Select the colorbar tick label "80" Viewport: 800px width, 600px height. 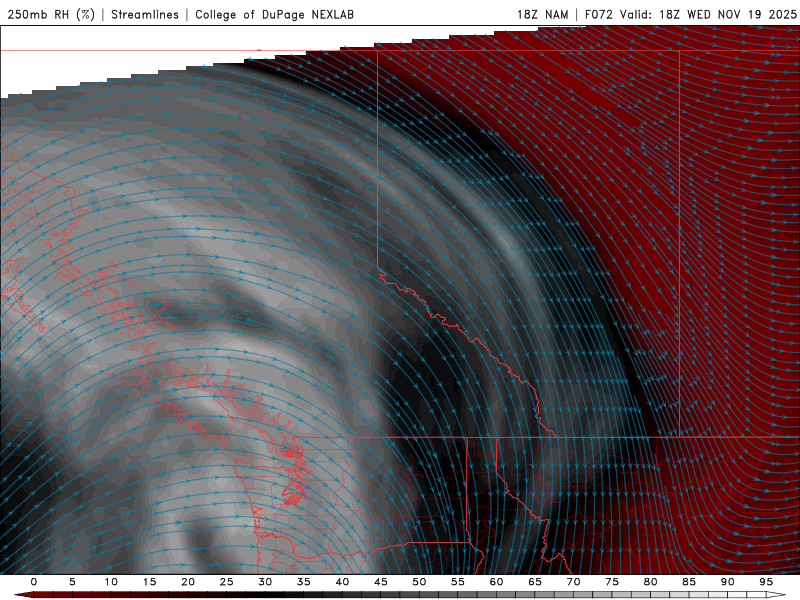tap(650, 582)
